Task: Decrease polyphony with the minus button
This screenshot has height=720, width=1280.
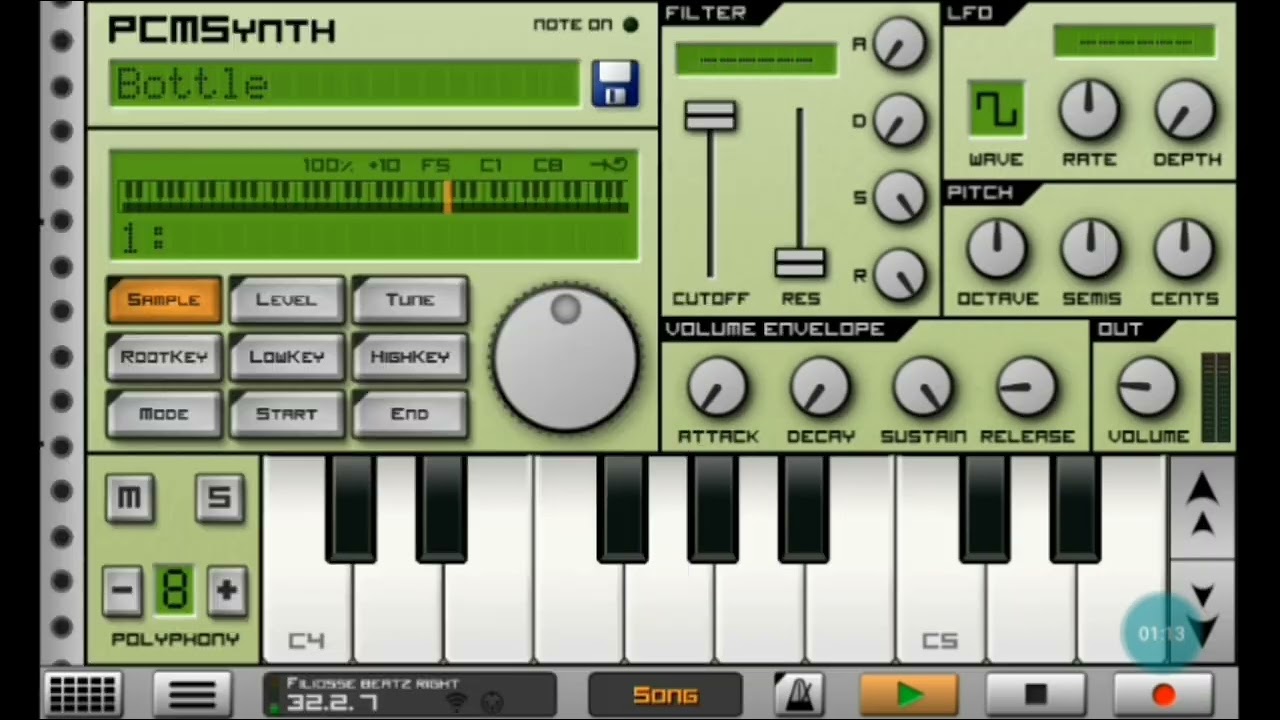Action: coord(123,590)
